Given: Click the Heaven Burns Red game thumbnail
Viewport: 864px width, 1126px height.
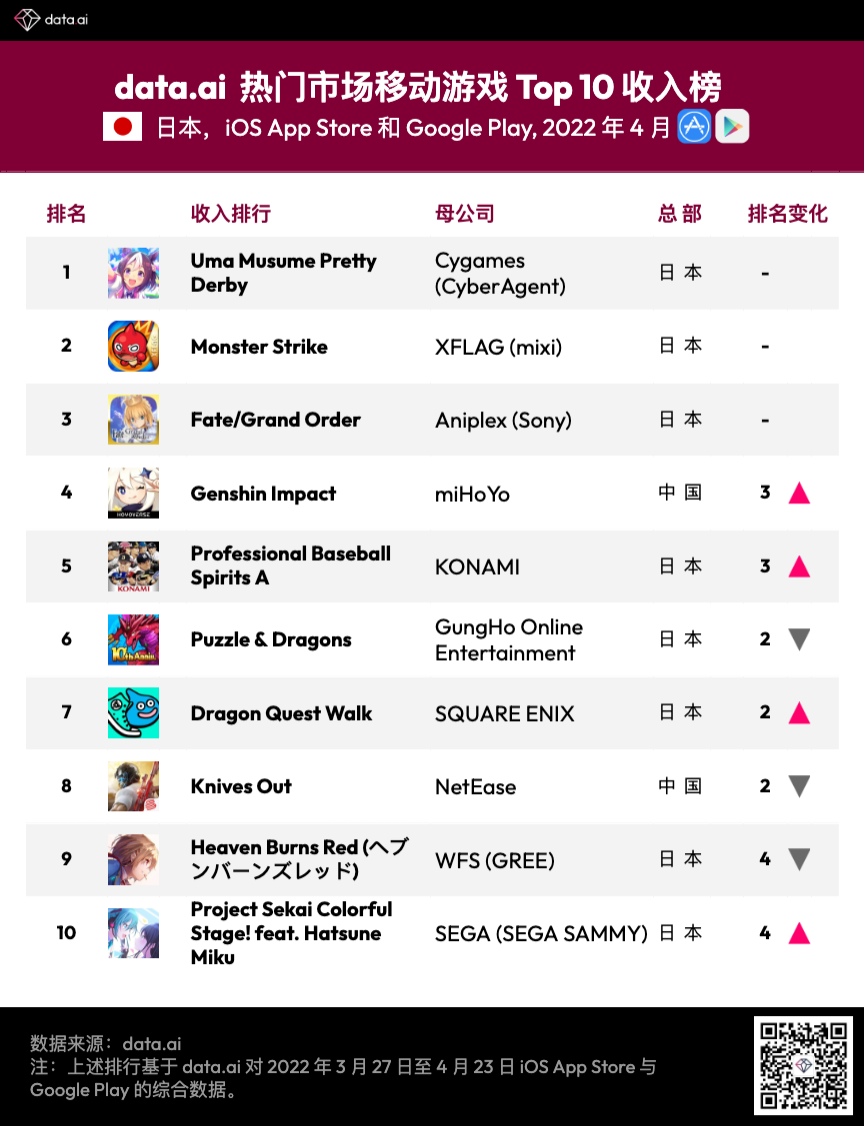Looking at the screenshot, I should click(x=133, y=860).
